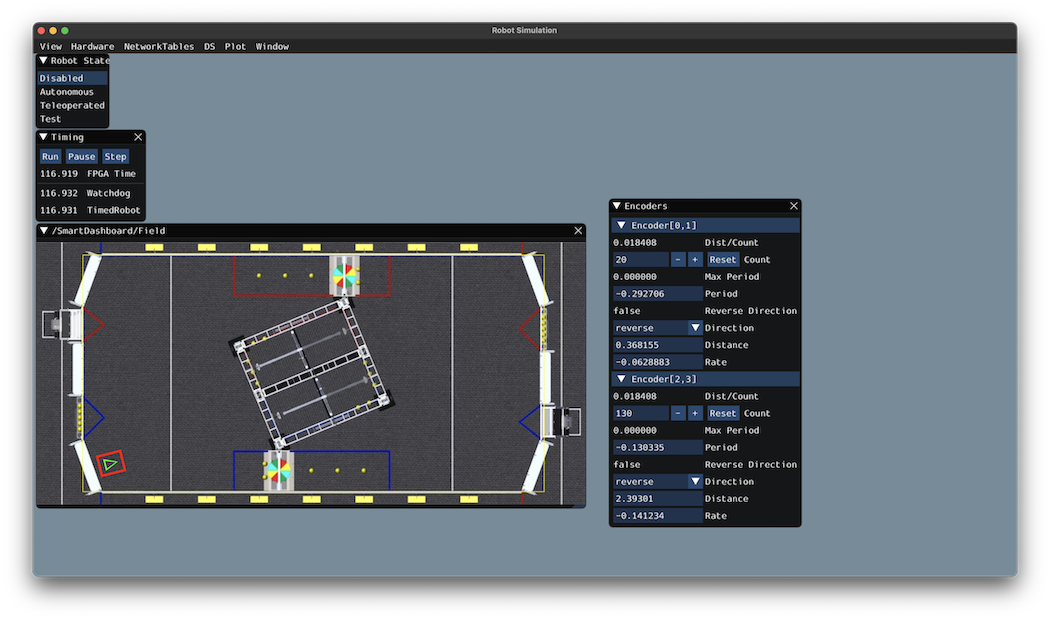Close the SmartDashboard Field window

578,231
